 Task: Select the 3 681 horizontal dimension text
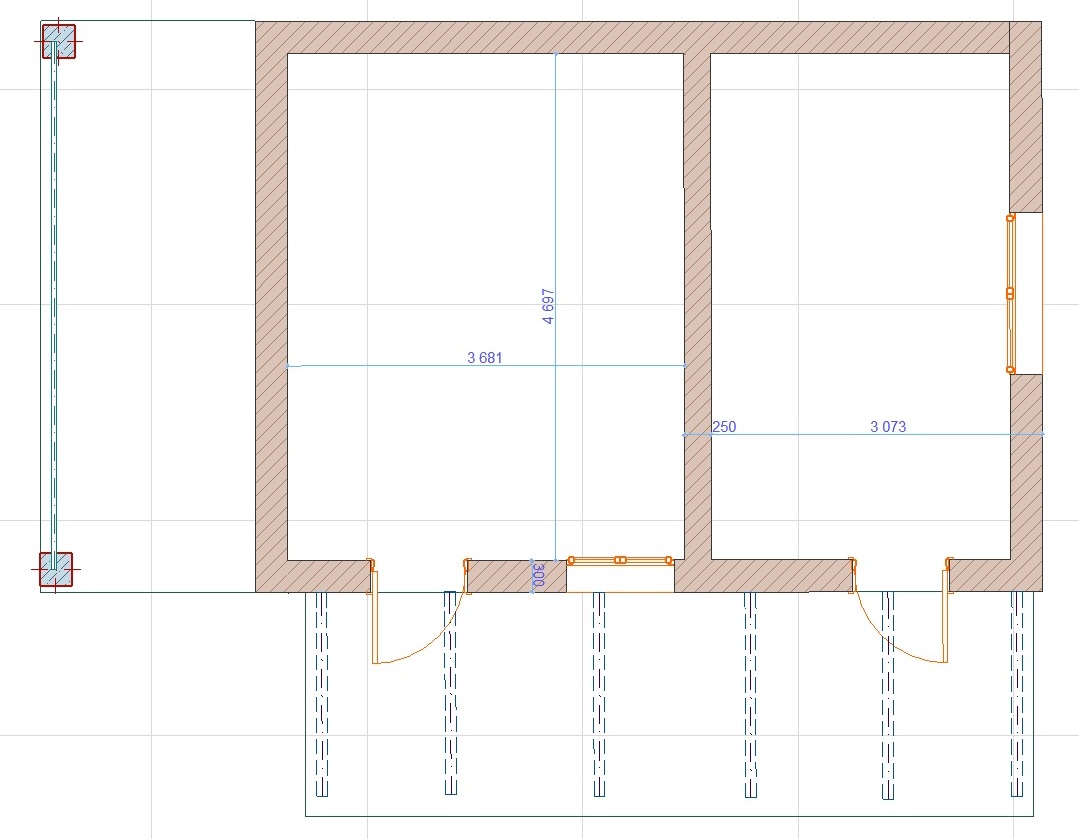pyautogui.click(x=484, y=357)
